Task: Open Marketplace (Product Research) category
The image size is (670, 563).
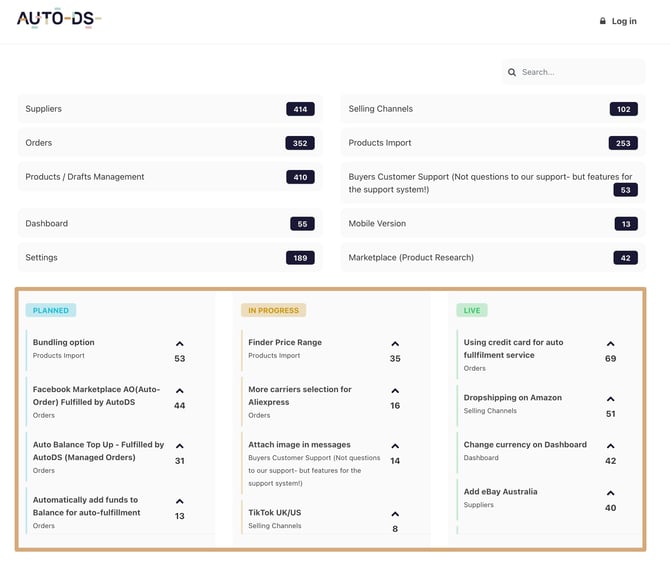Action: [493, 258]
